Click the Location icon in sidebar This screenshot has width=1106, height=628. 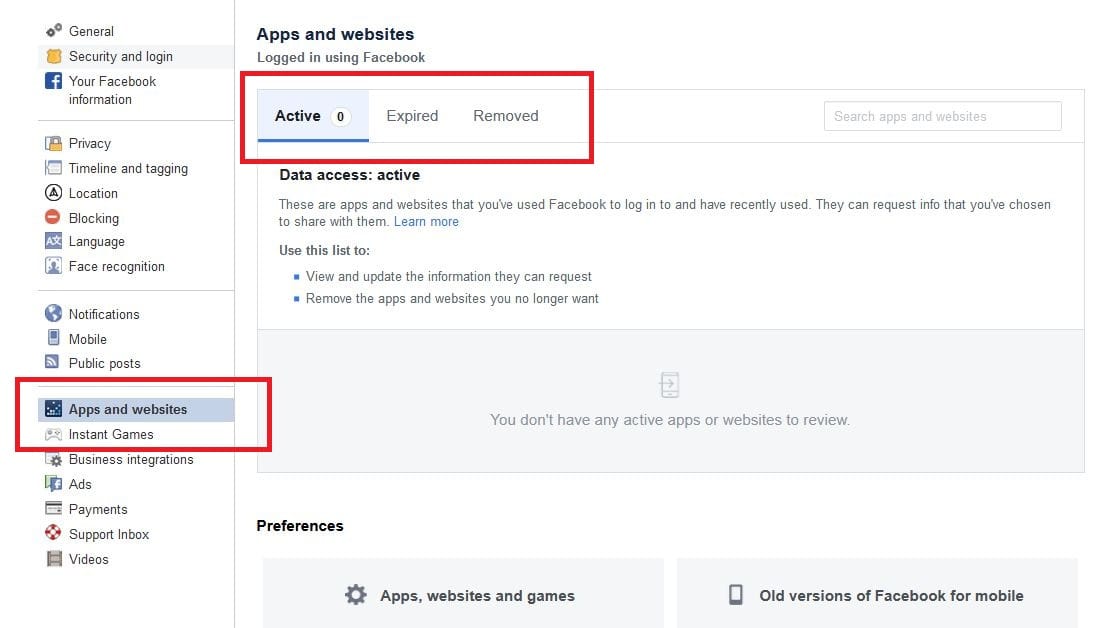[x=54, y=194]
